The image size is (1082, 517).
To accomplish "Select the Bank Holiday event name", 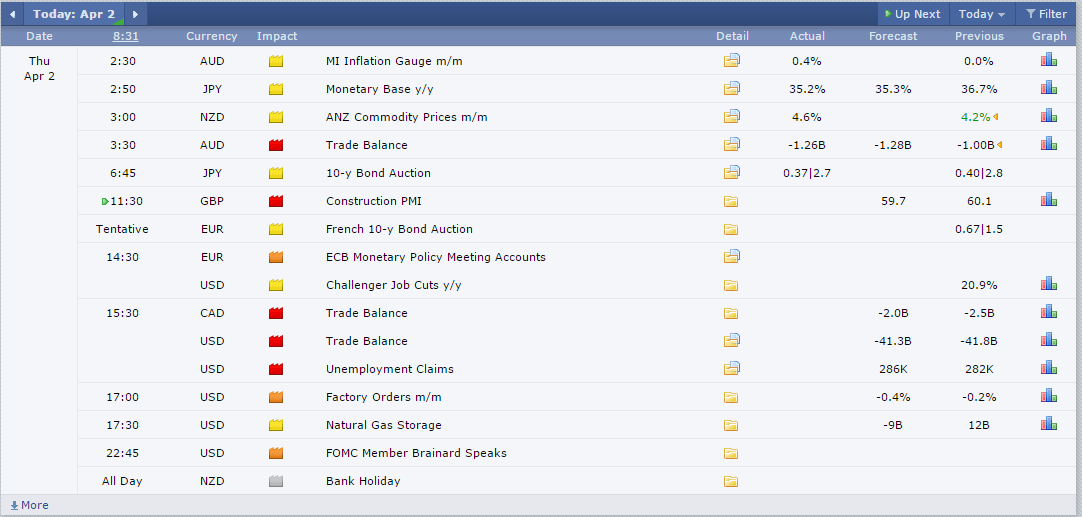I will (363, 481).
